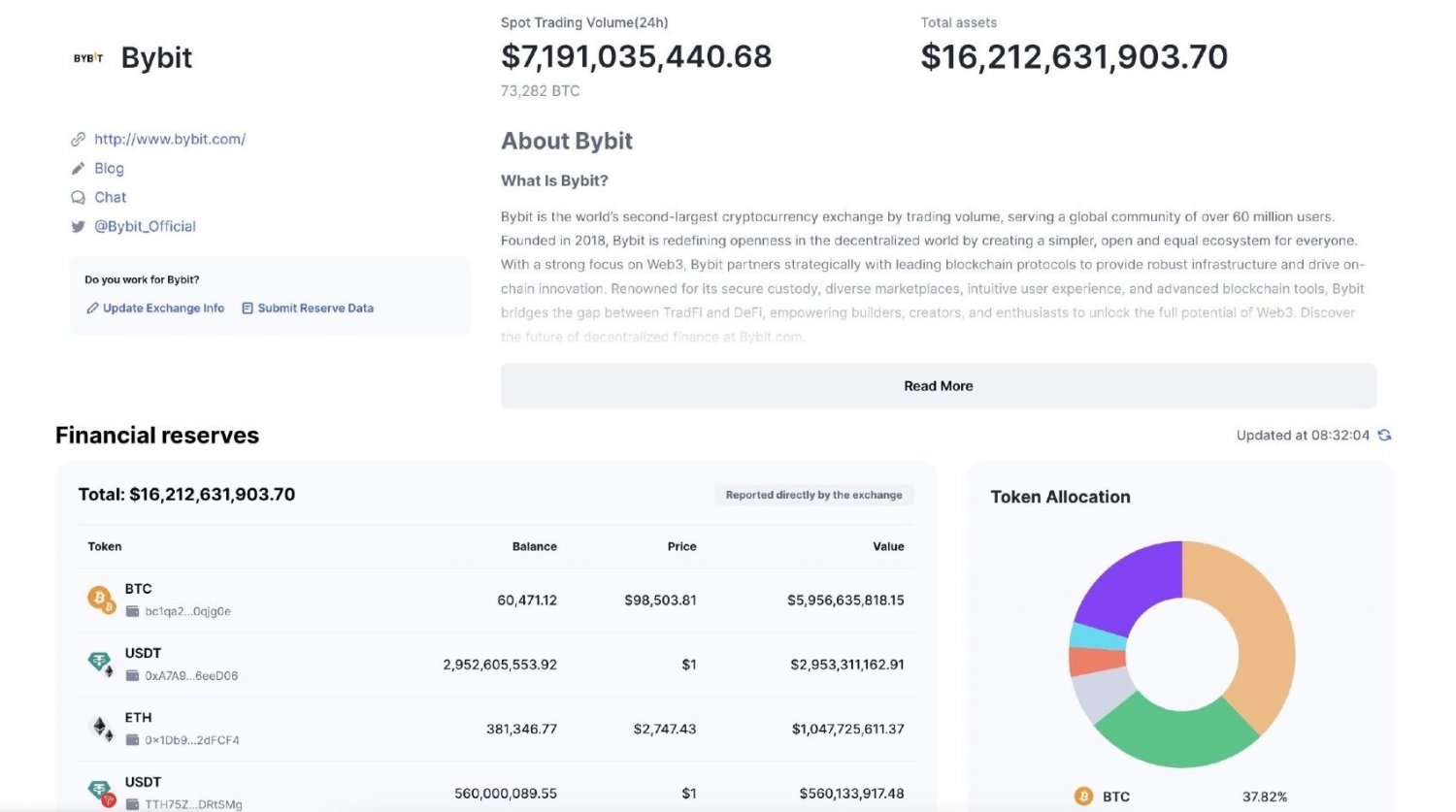Image resolution: width=1456 pixels, height=812 pixels.
Task: Click the Value column header
Action: (887, 547)
